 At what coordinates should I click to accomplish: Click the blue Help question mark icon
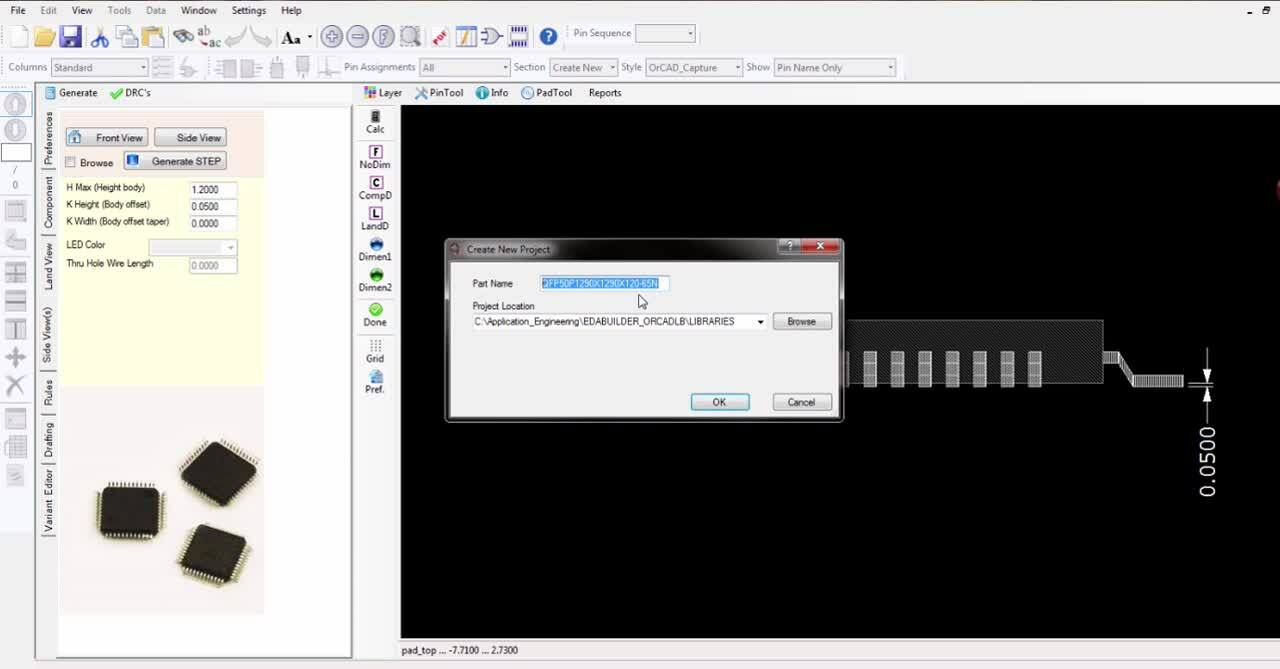[548, 37]
